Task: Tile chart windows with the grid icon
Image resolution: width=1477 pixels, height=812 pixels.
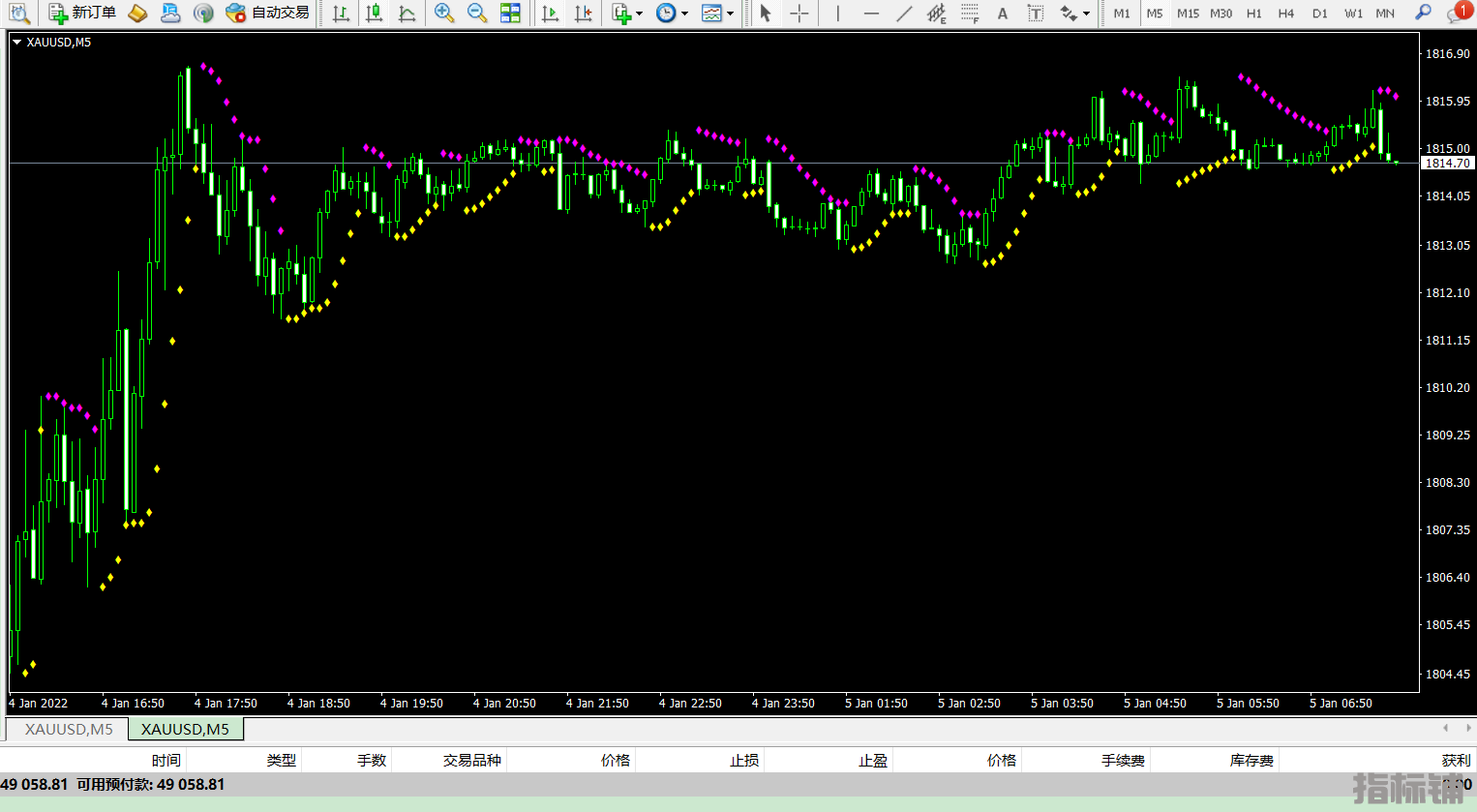Action: [510, 14]
